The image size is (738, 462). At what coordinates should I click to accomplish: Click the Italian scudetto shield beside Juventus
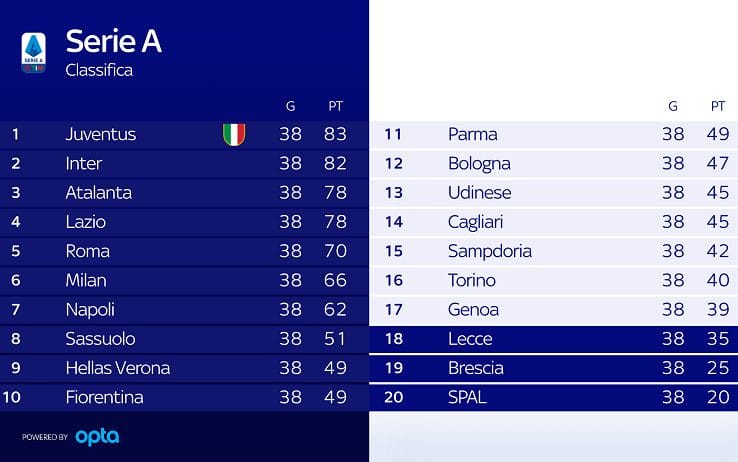tap(234, 134)
